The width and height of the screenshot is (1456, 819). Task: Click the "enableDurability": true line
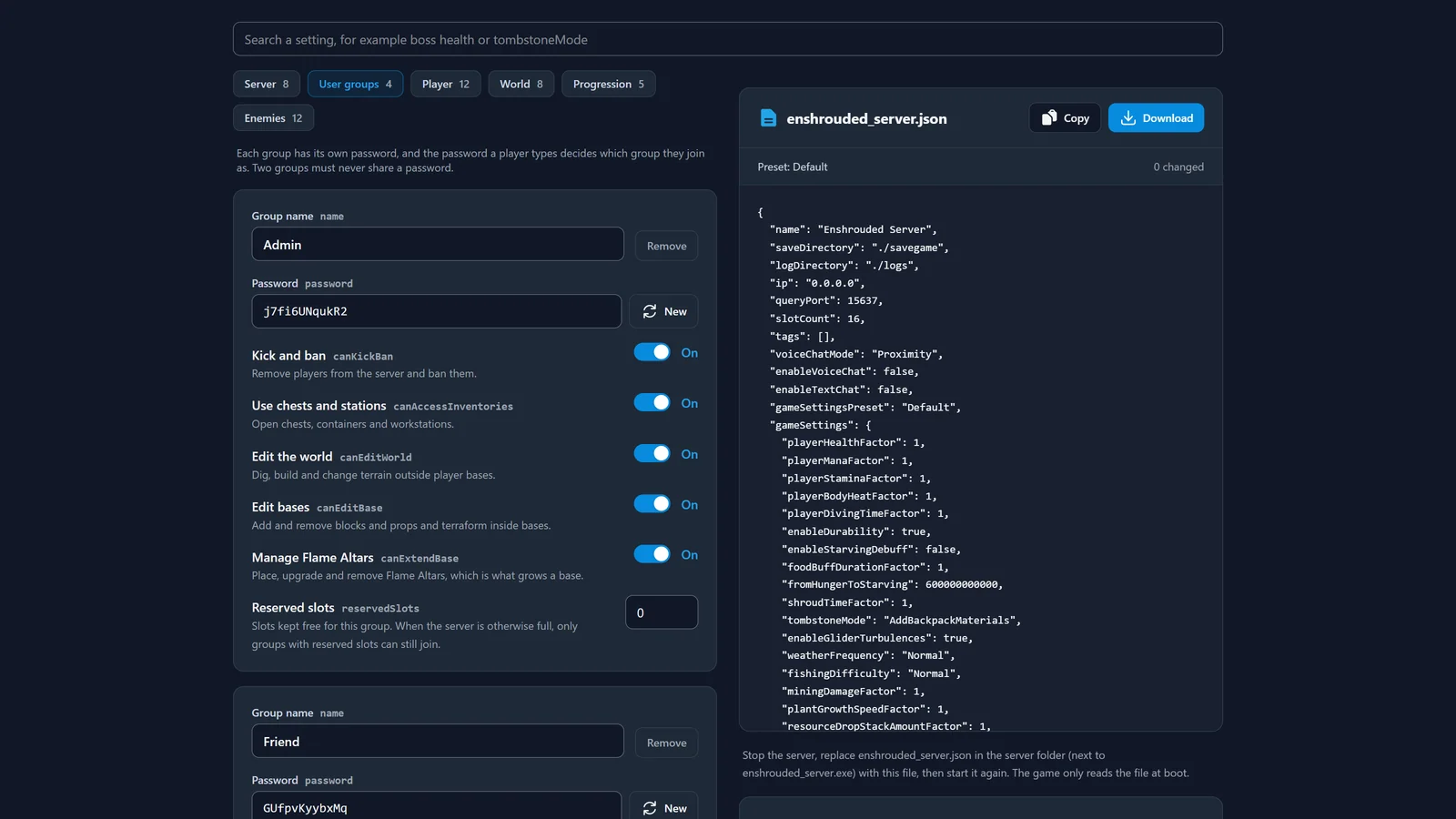pyautogui.click(x=856, y=531)
